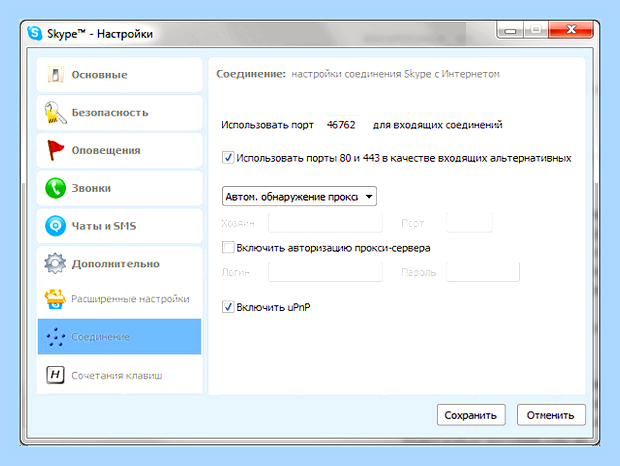Viewport: 620px width, 466px height.
Task: Click the Соединение dotted icon
Action: click(x=55, y=337)
